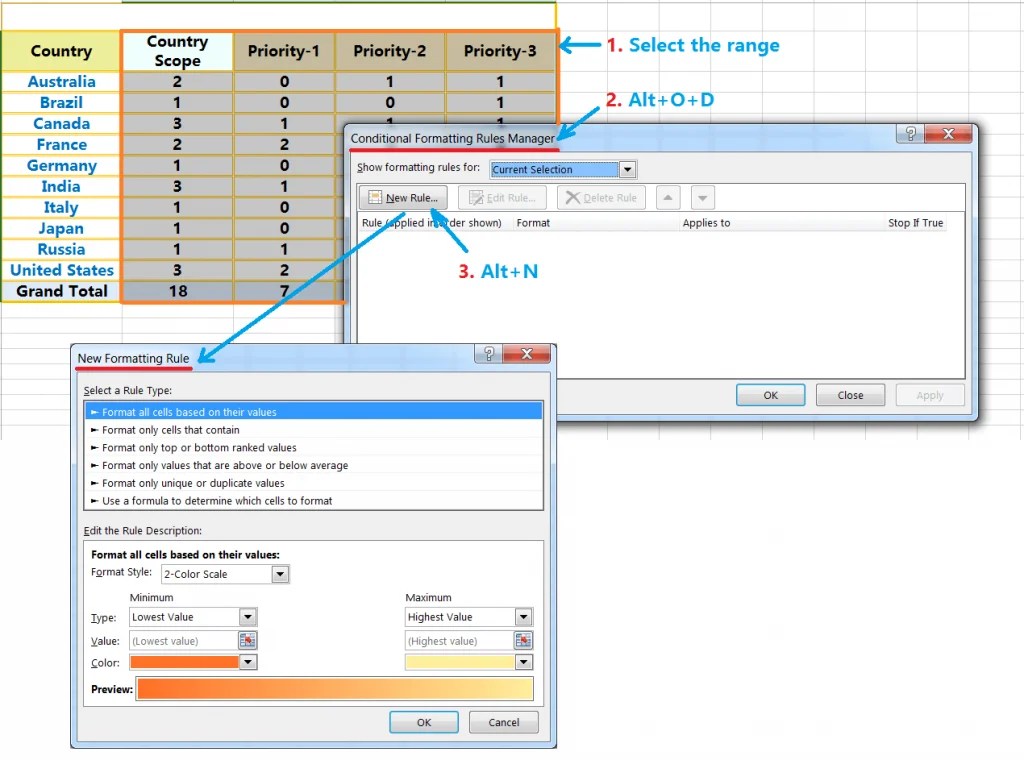Open the Show formatting rules for dropdown
The width and height of the screenshot is (1024, 760).
click(x=627, y=169)
